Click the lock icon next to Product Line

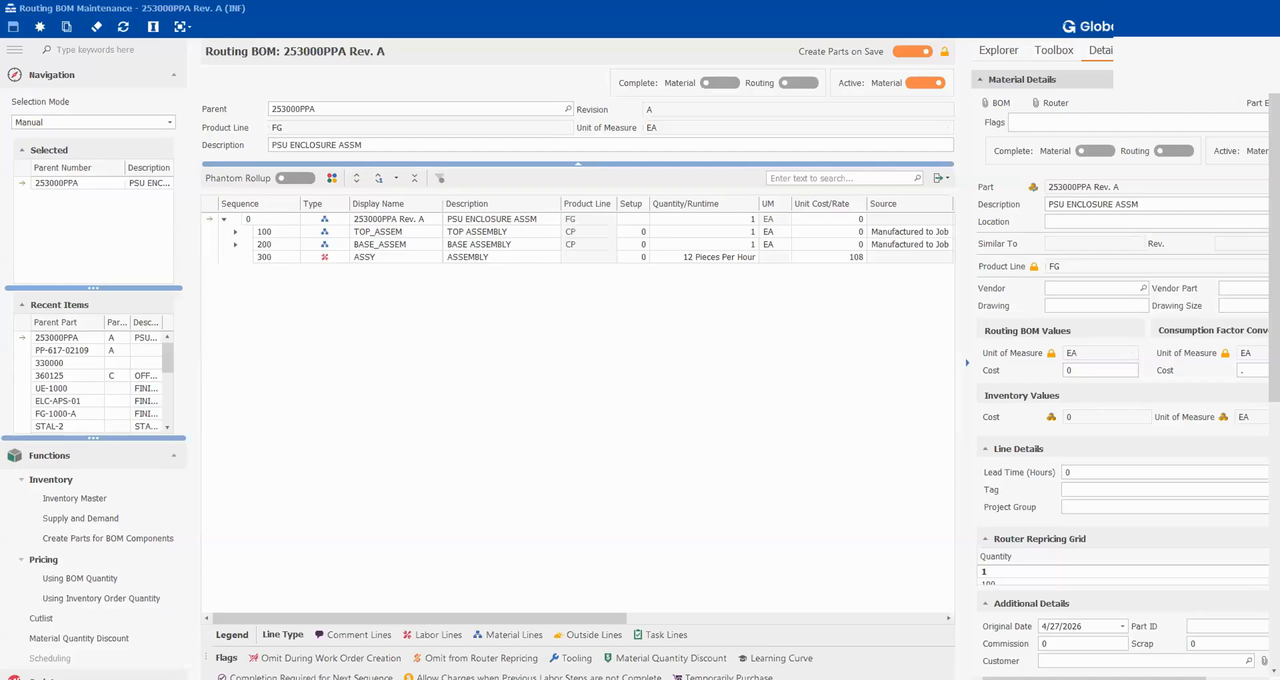1034,267
